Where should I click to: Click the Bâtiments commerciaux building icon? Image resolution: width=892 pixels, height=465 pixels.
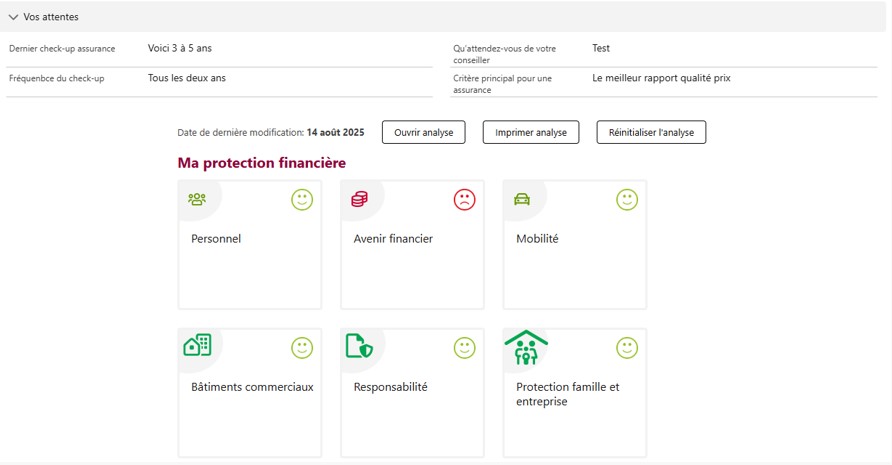(197, 346)
